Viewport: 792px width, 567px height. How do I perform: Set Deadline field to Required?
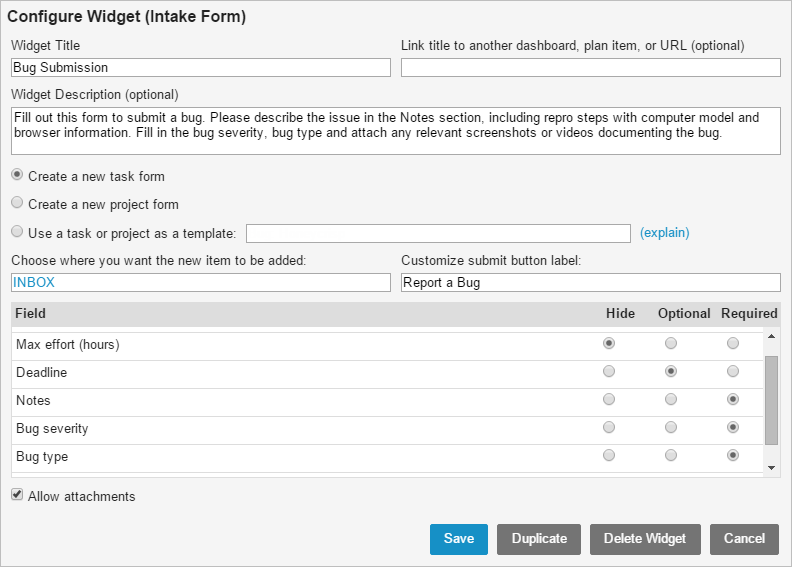[733, 371]
